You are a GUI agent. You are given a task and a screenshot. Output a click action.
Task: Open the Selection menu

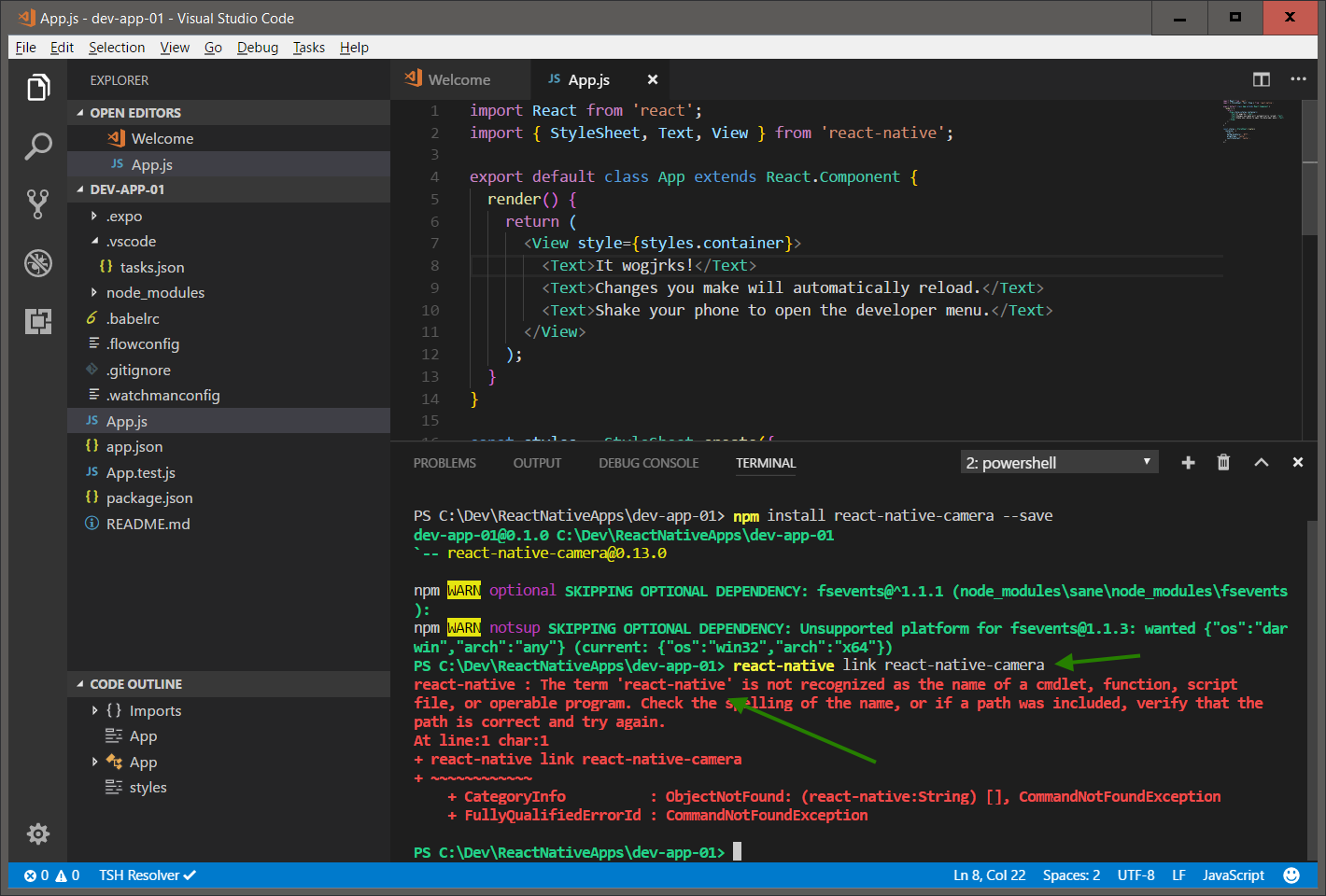coord(117,48)
